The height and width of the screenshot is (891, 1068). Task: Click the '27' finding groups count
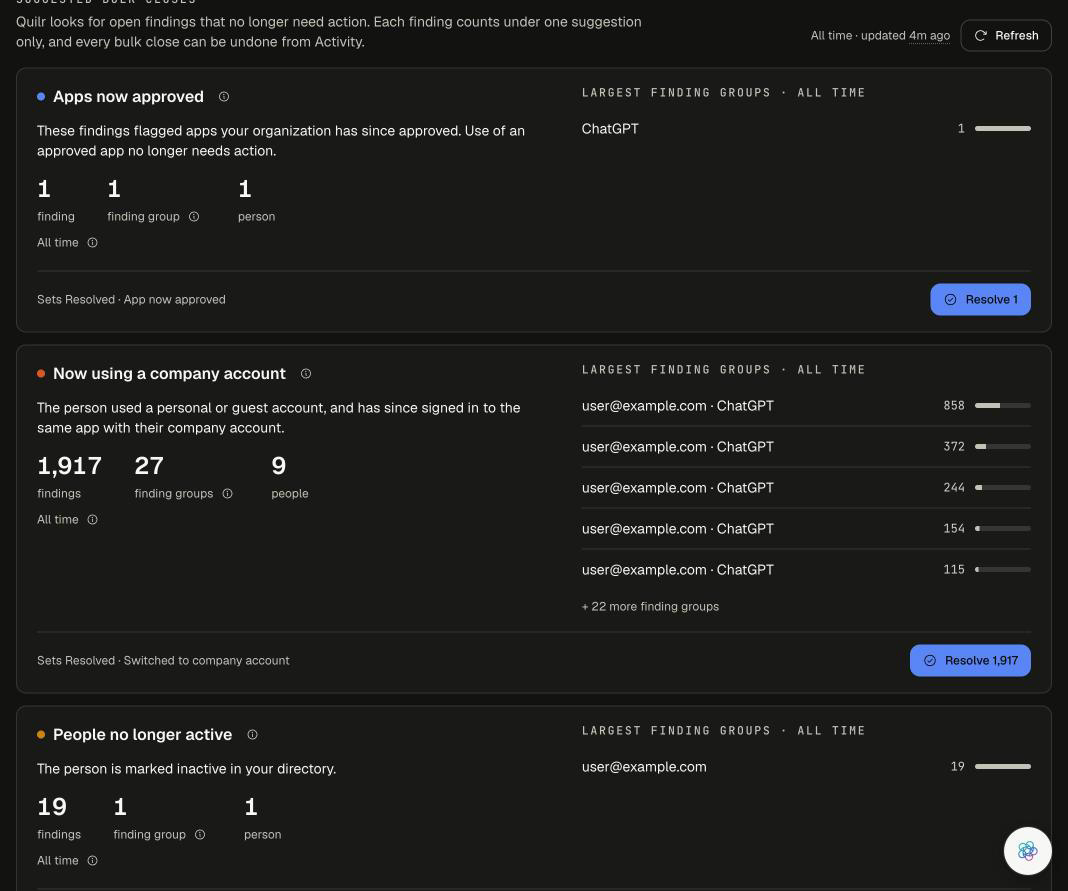pyautogui.click(x=149, y=466)
